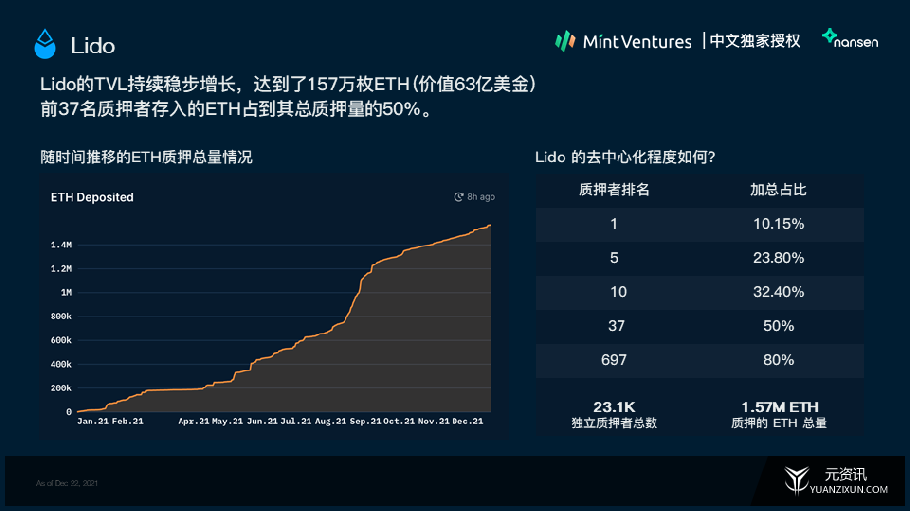Click the line starting '前37名质押者存入的ETH'
Viewport: 910px width, 511px height.
[x=237, y=109]
